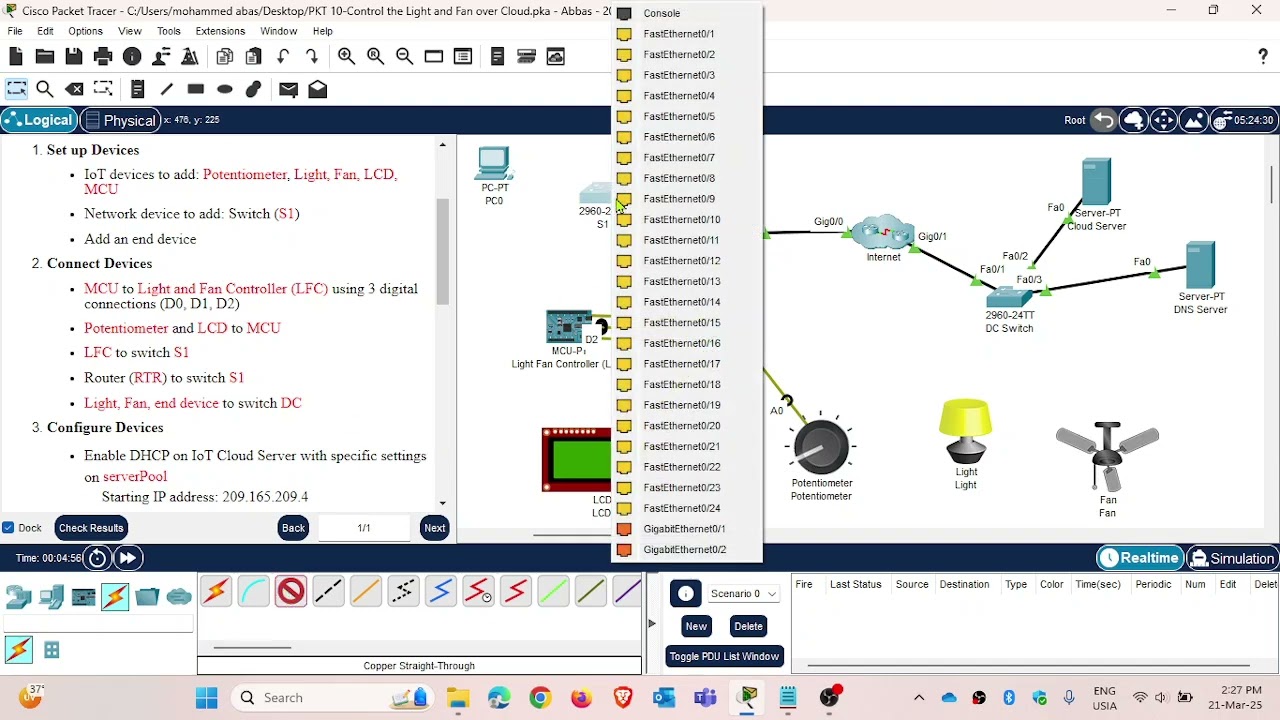This screenshot has height=720, width=1280.
Task: Click Toggle PDU List Window
Action: (724, 656)
